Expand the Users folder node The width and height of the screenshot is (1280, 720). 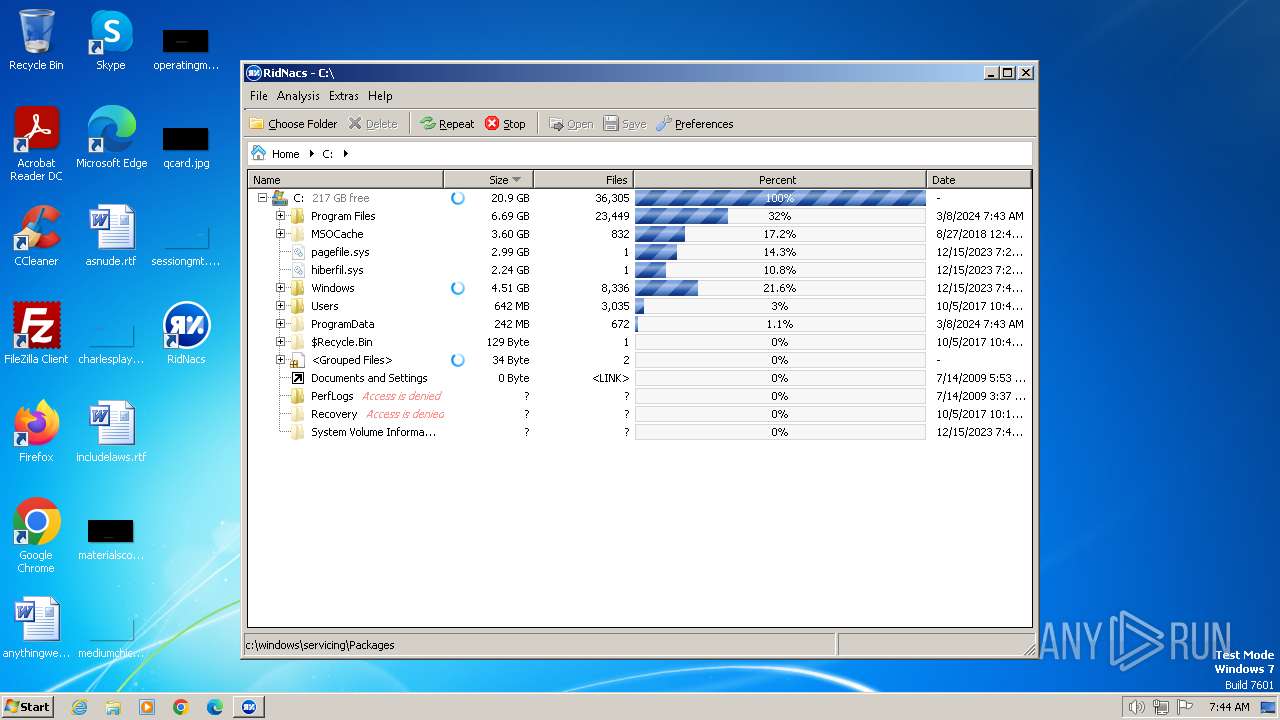(280, 306)
